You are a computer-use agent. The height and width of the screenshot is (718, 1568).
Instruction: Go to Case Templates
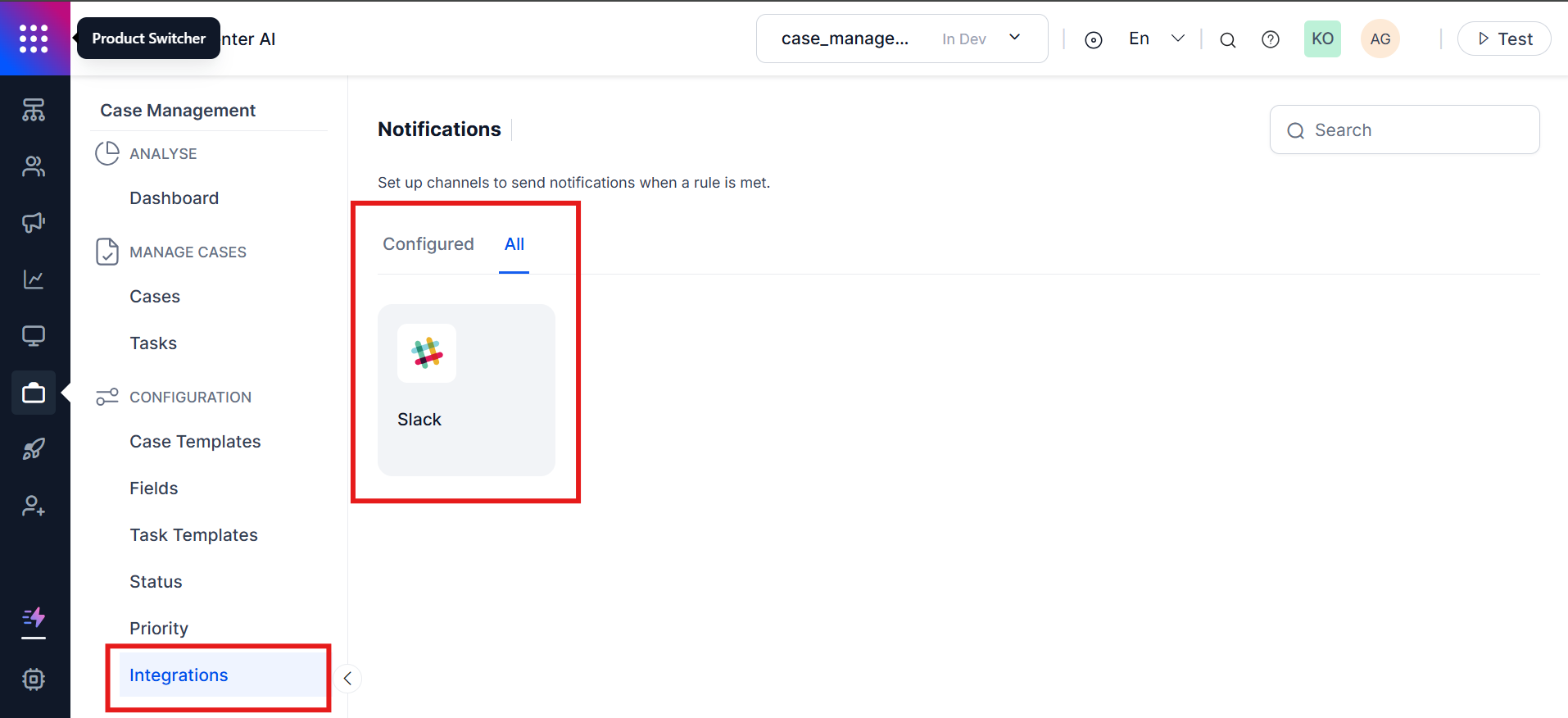tap(195, 442)
